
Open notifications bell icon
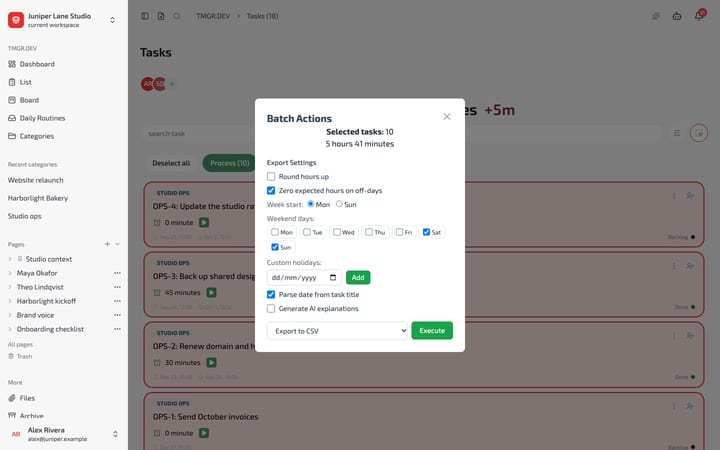tap(698, 16)
